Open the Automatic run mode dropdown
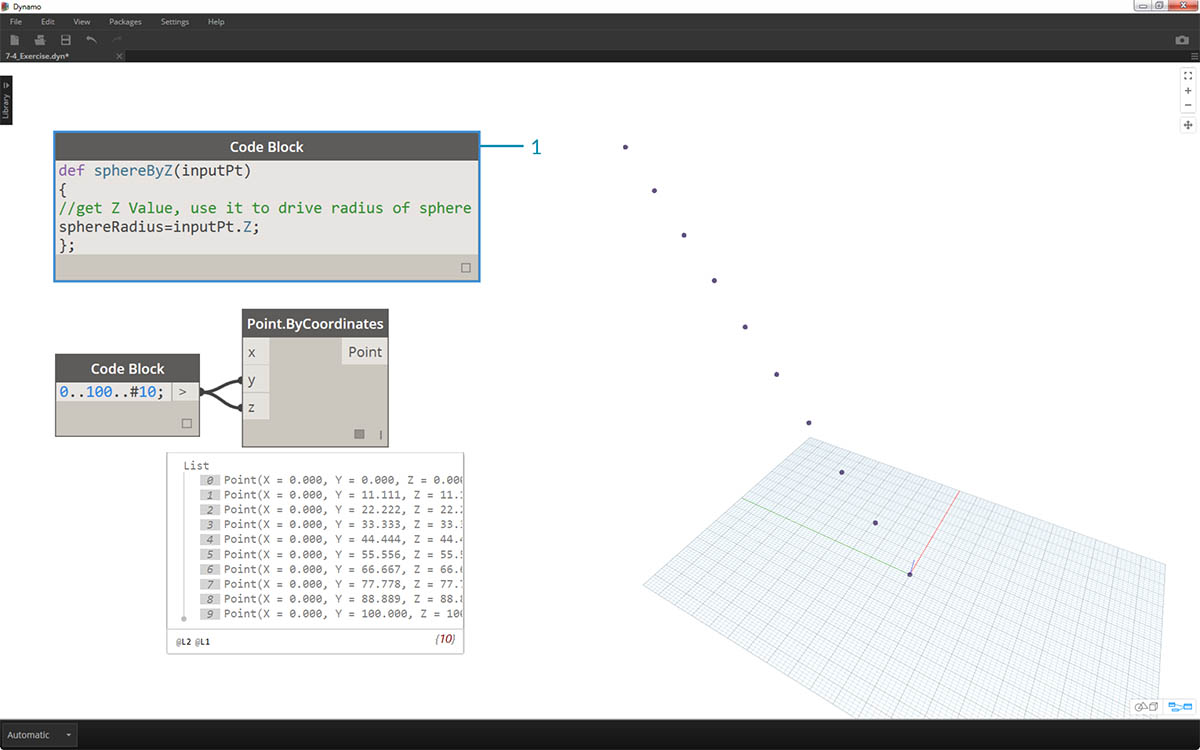The height and width of the screenshot is (750, 1200). pyautogui.click(x=40, y=735)
